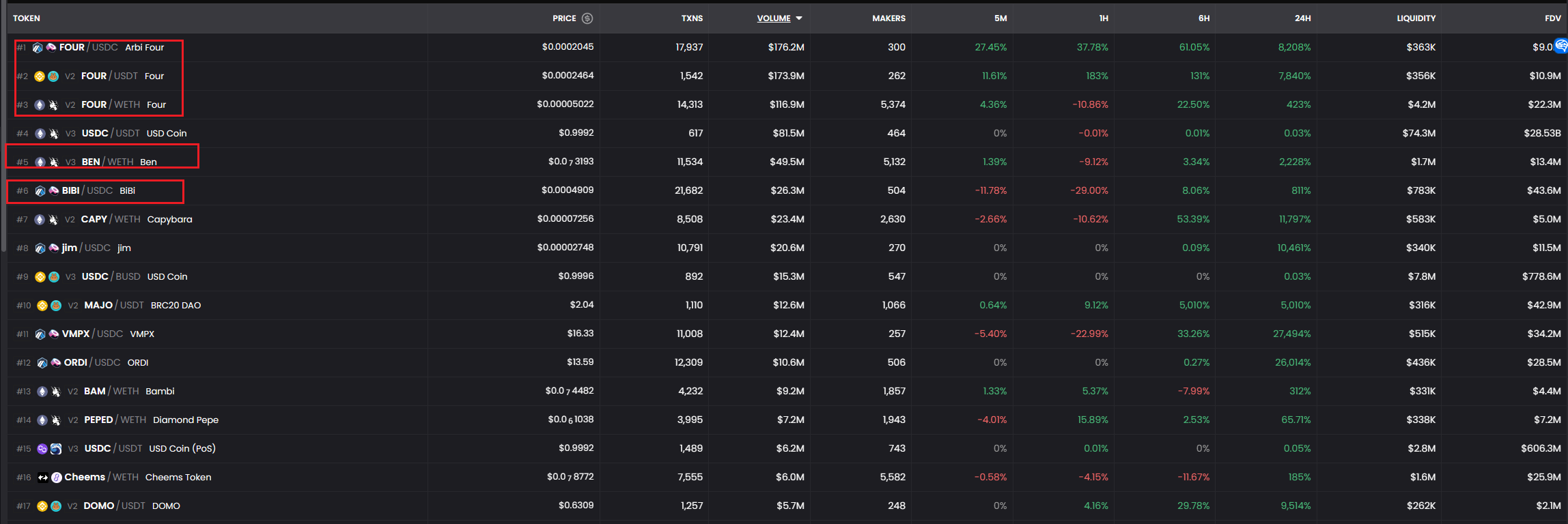1568x524 pixels.
Task: Click the Camelot DEX icon on BIBI/USDC row
Action: coord(54,191)
